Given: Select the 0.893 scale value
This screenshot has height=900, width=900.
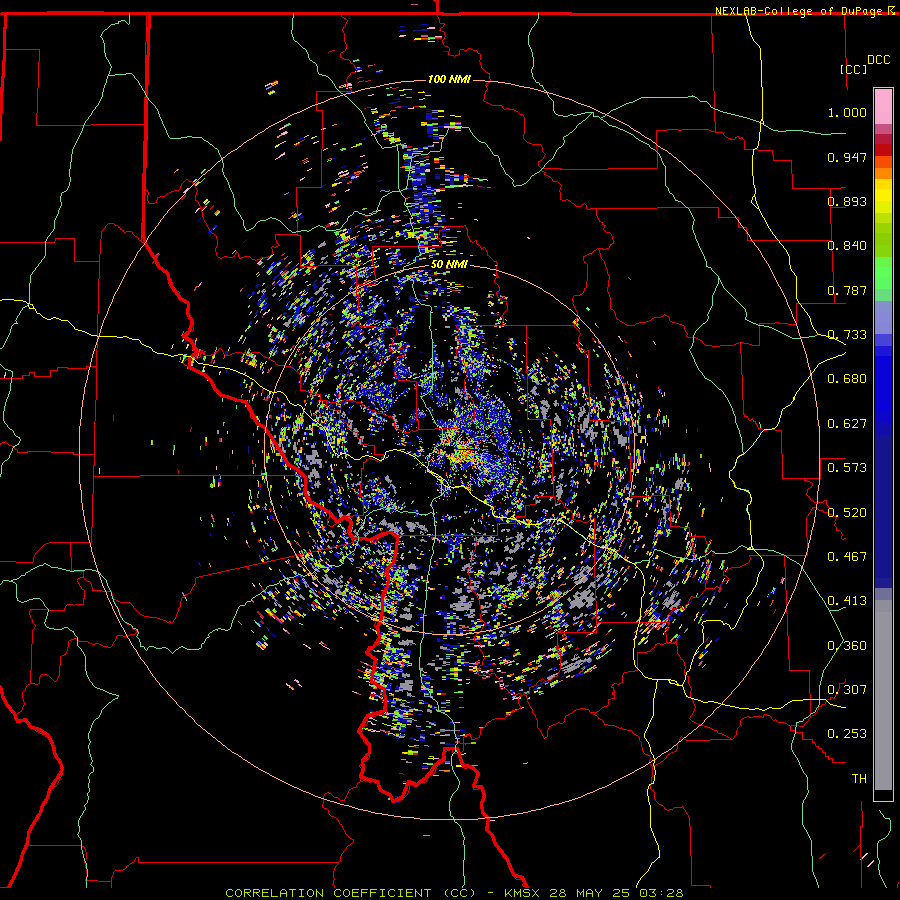Looking at the screenshot, I should coord(847,201).
